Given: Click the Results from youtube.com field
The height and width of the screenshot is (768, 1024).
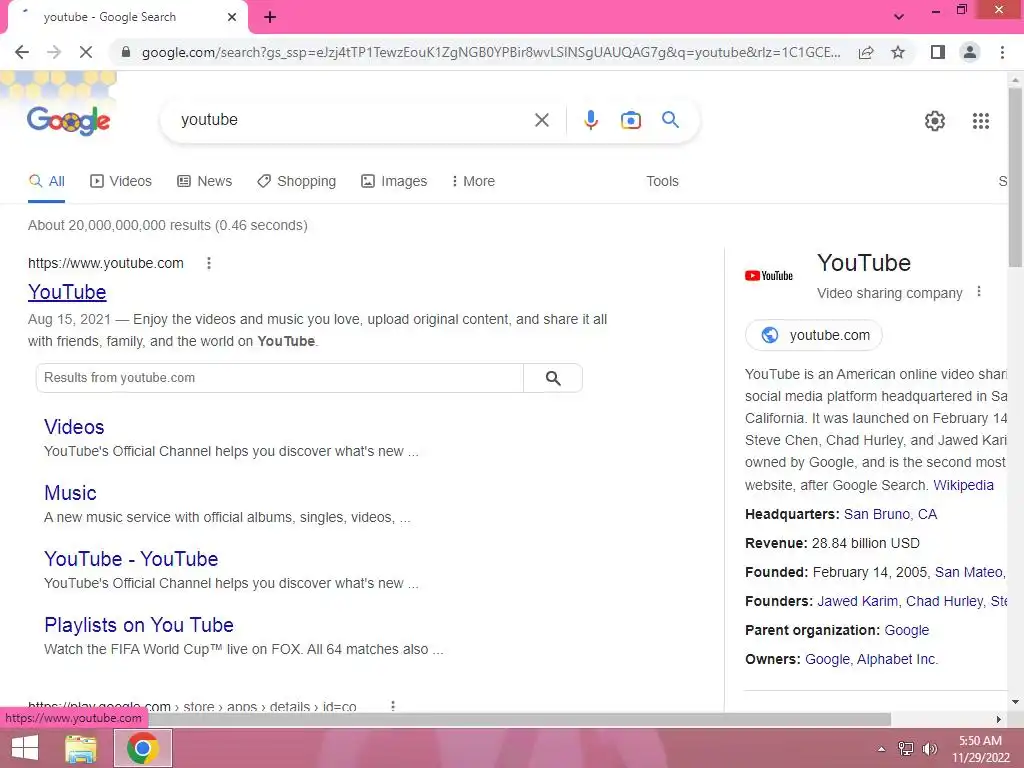Looking at the screenshot, I should click(280, 378).
